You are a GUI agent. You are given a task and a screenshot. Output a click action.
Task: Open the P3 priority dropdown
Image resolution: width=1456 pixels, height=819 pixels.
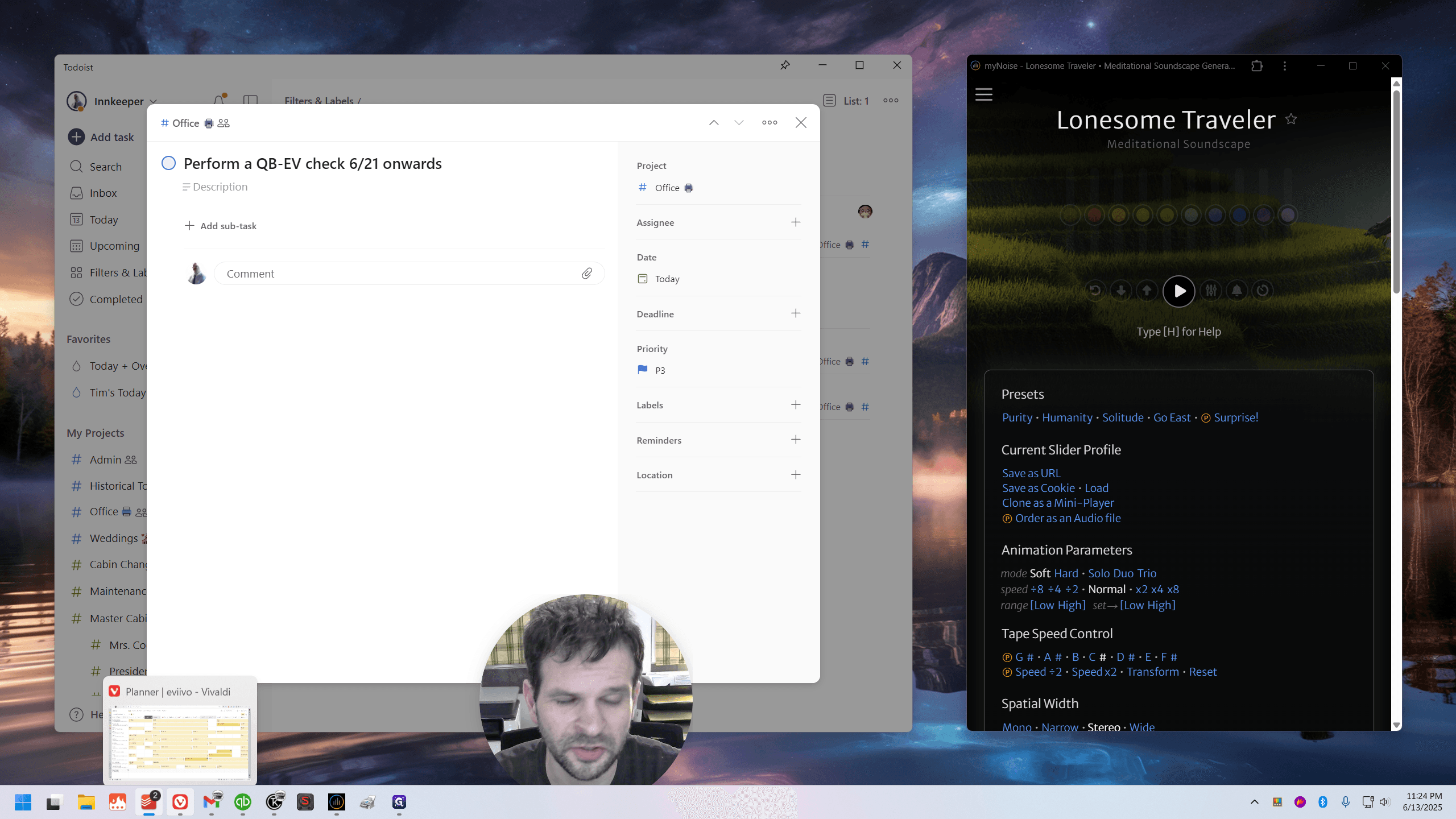pyautogui.click(x=652, y=370)
